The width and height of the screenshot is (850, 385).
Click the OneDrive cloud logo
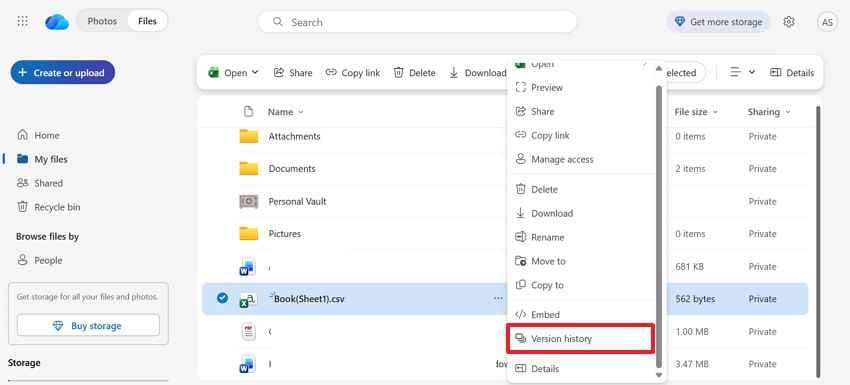[57, 22]
